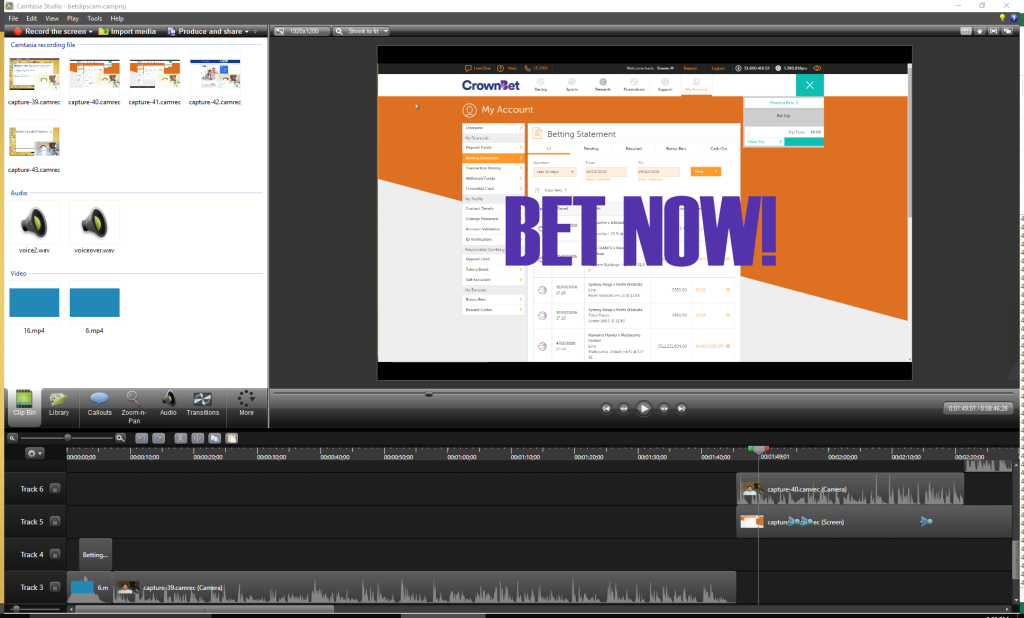This screenshot has width=1024, height=618.
Task: Expand the Record the screen dropdown arrow
Action: click(x=91, y=31)
